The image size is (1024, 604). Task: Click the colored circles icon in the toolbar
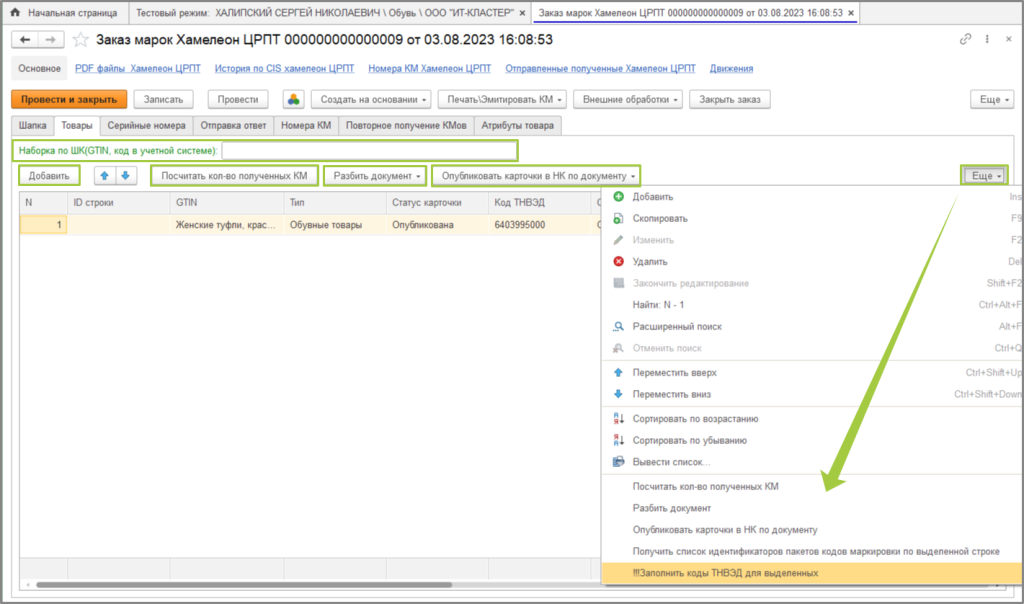293,99
